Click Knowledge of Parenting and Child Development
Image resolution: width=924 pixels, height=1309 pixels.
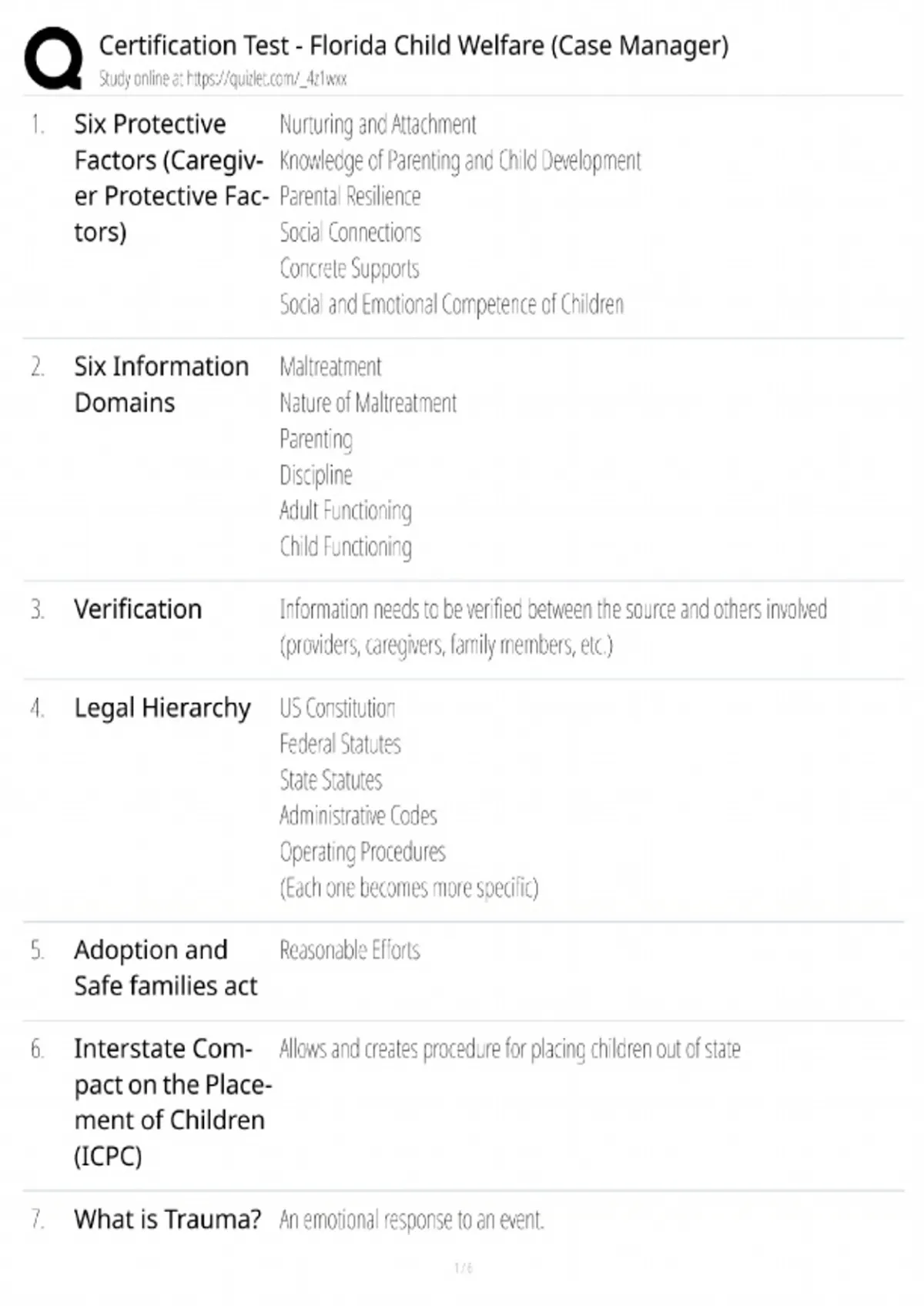point(460,161)
